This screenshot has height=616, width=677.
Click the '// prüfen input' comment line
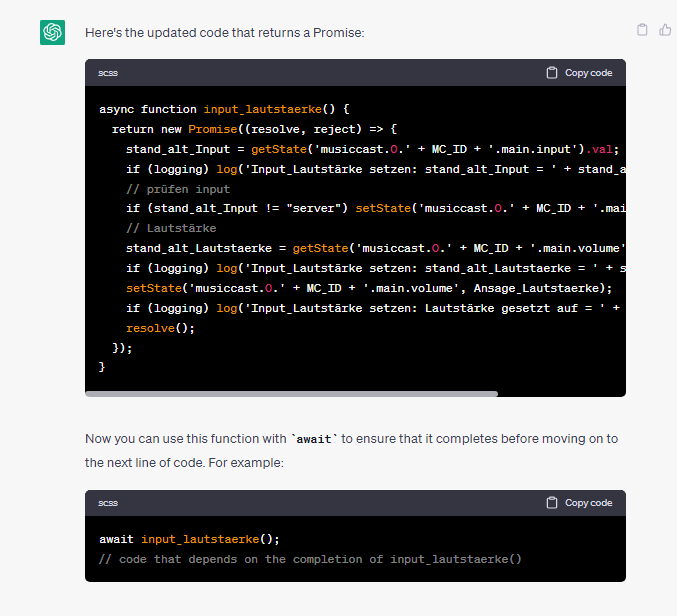point(178,189)
